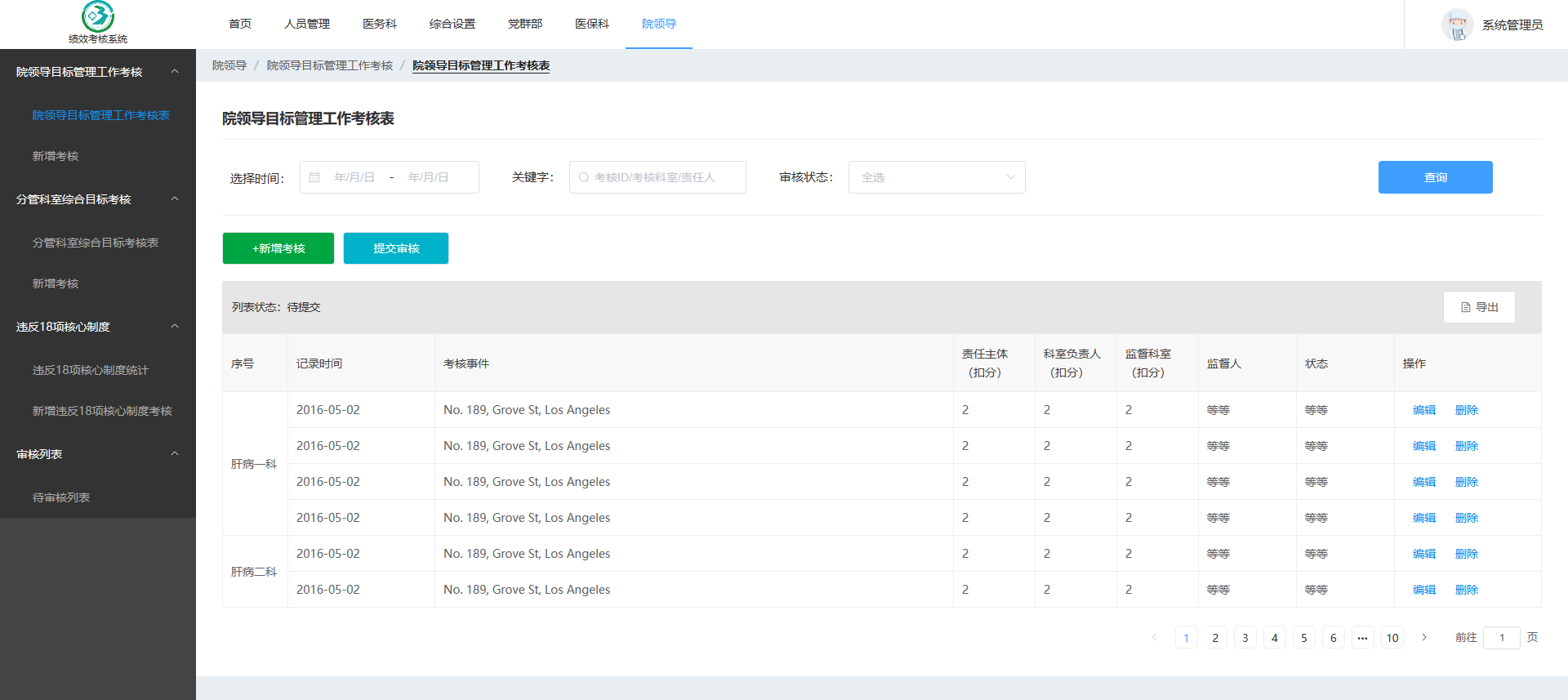The height and width of the screenshot is (700, 1568).
Task: Click search icon in 关键字 field
Action: (x=584, y=177)
